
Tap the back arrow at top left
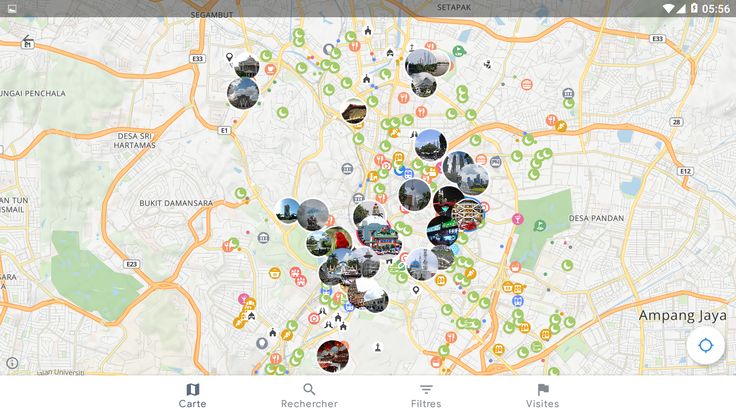point(27,40)
